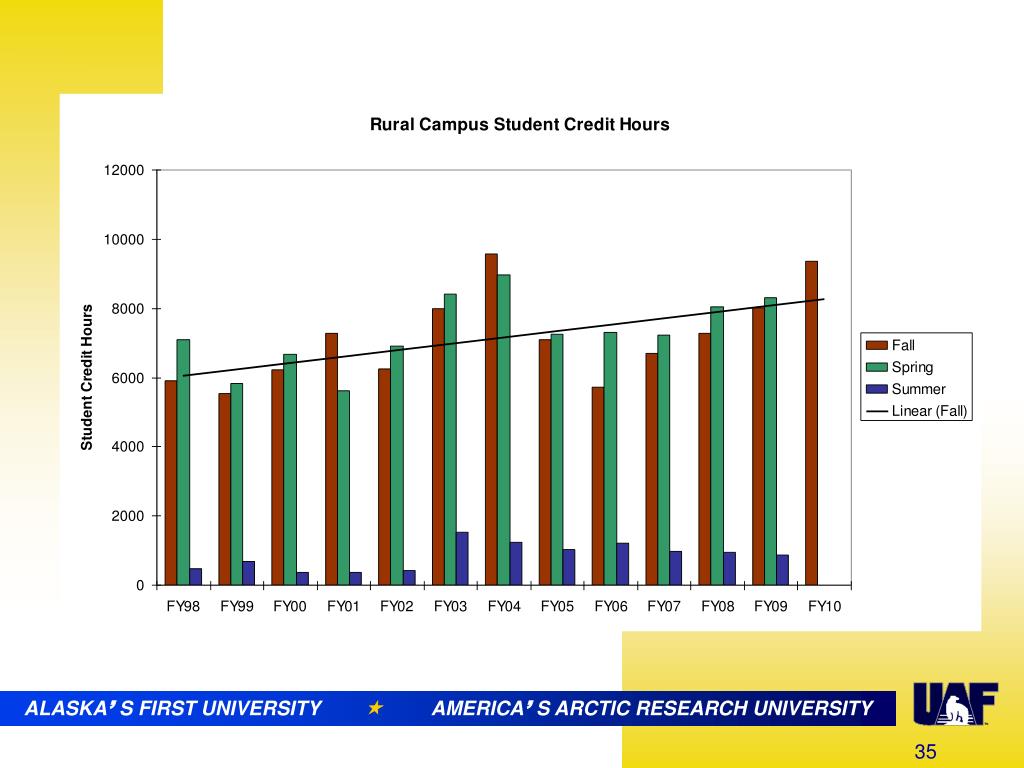Select the 'Spring' legend label
Screen dimensions: 1024x768
tap(912, 368)
